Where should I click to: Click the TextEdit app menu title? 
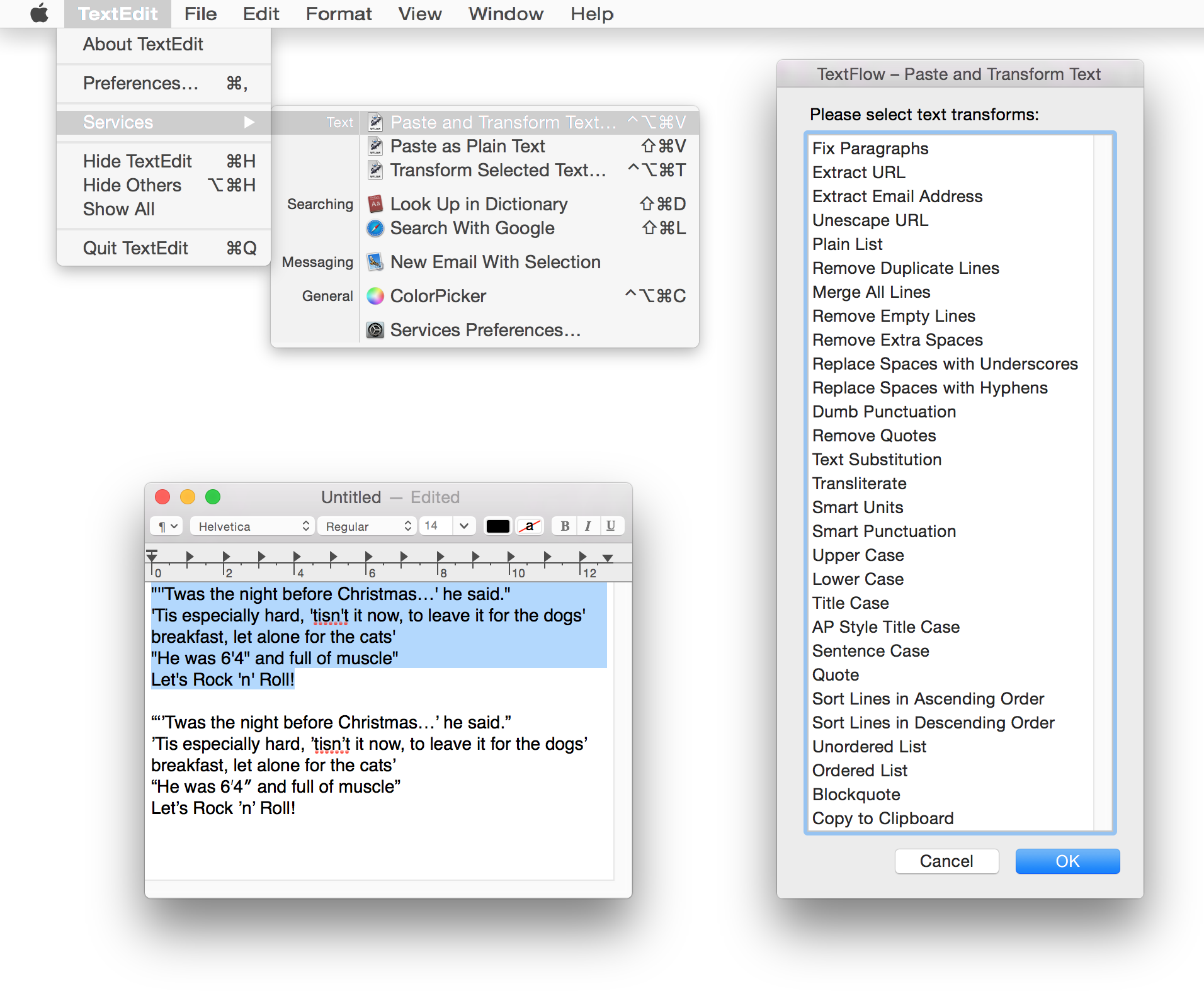(118, 14)
